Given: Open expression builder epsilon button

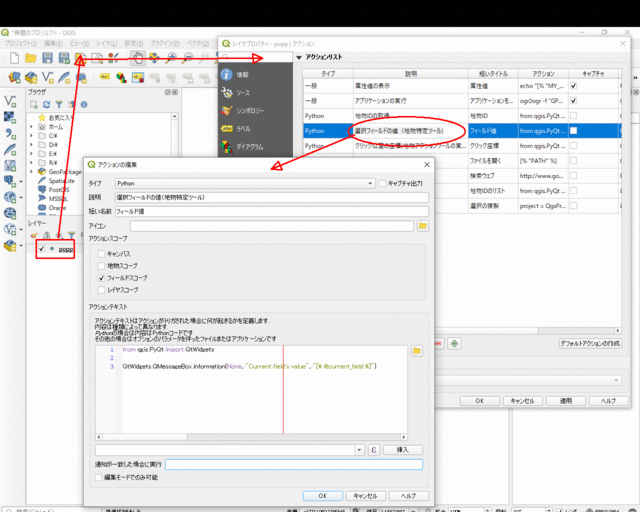Looking at the screenshot, I should coord(373,450).
